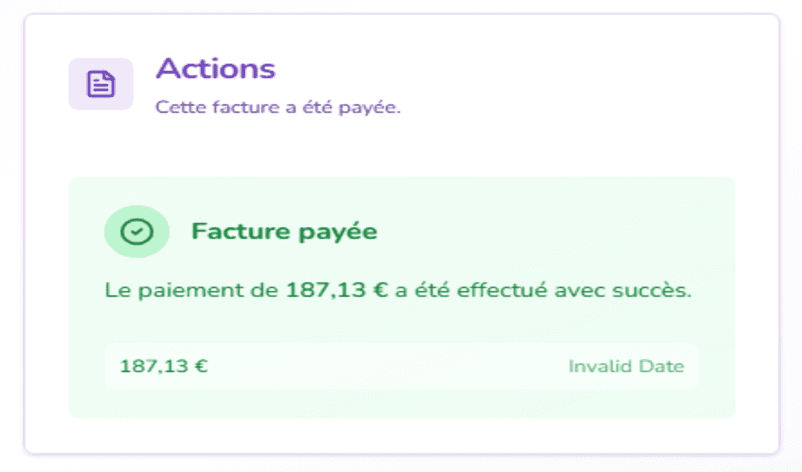The width and height of the screenshot is (802, 472).
Task: Select the "Cette facture a été payée." subtitle
Action: (x=278, y=107)
